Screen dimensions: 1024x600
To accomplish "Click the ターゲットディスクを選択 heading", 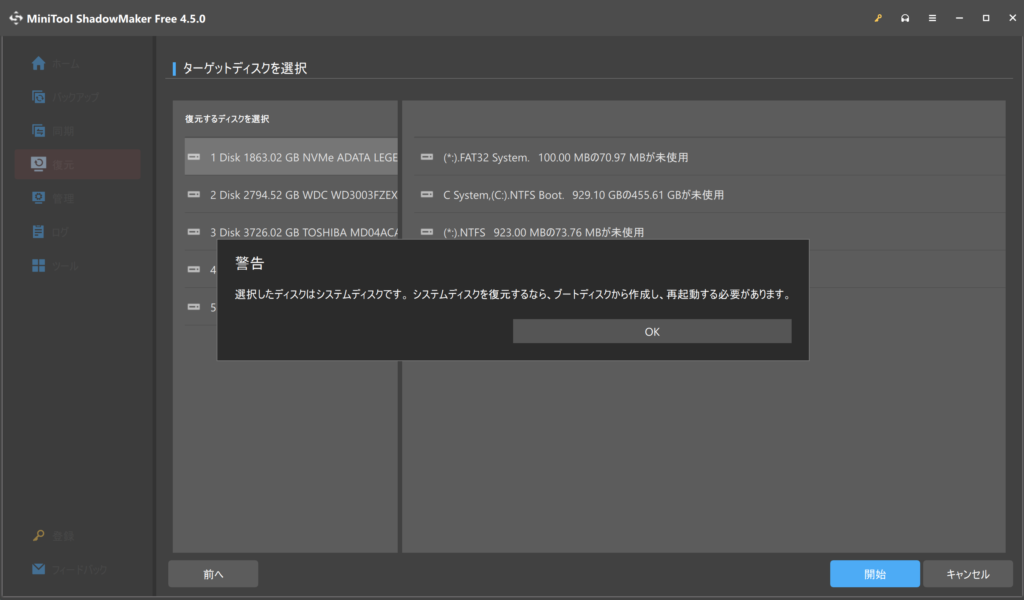I will click(x=244, y=68).
